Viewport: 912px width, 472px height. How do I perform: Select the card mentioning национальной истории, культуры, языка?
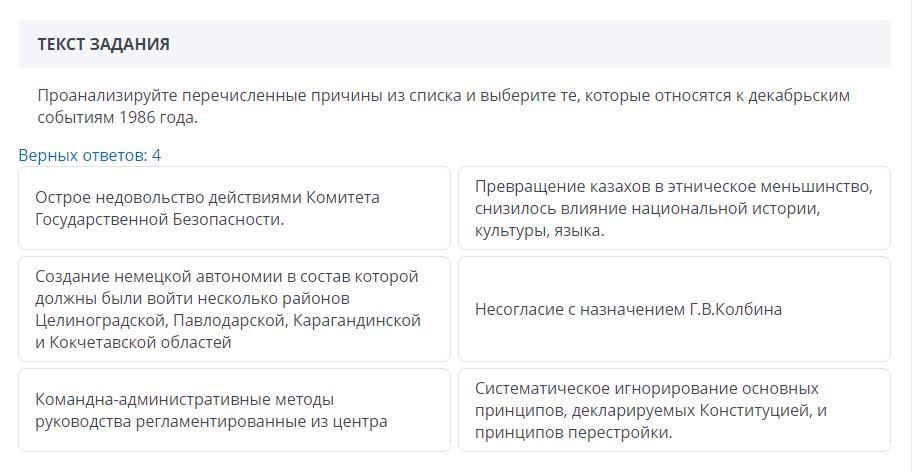pyautogui.click(x=674, y=208)
